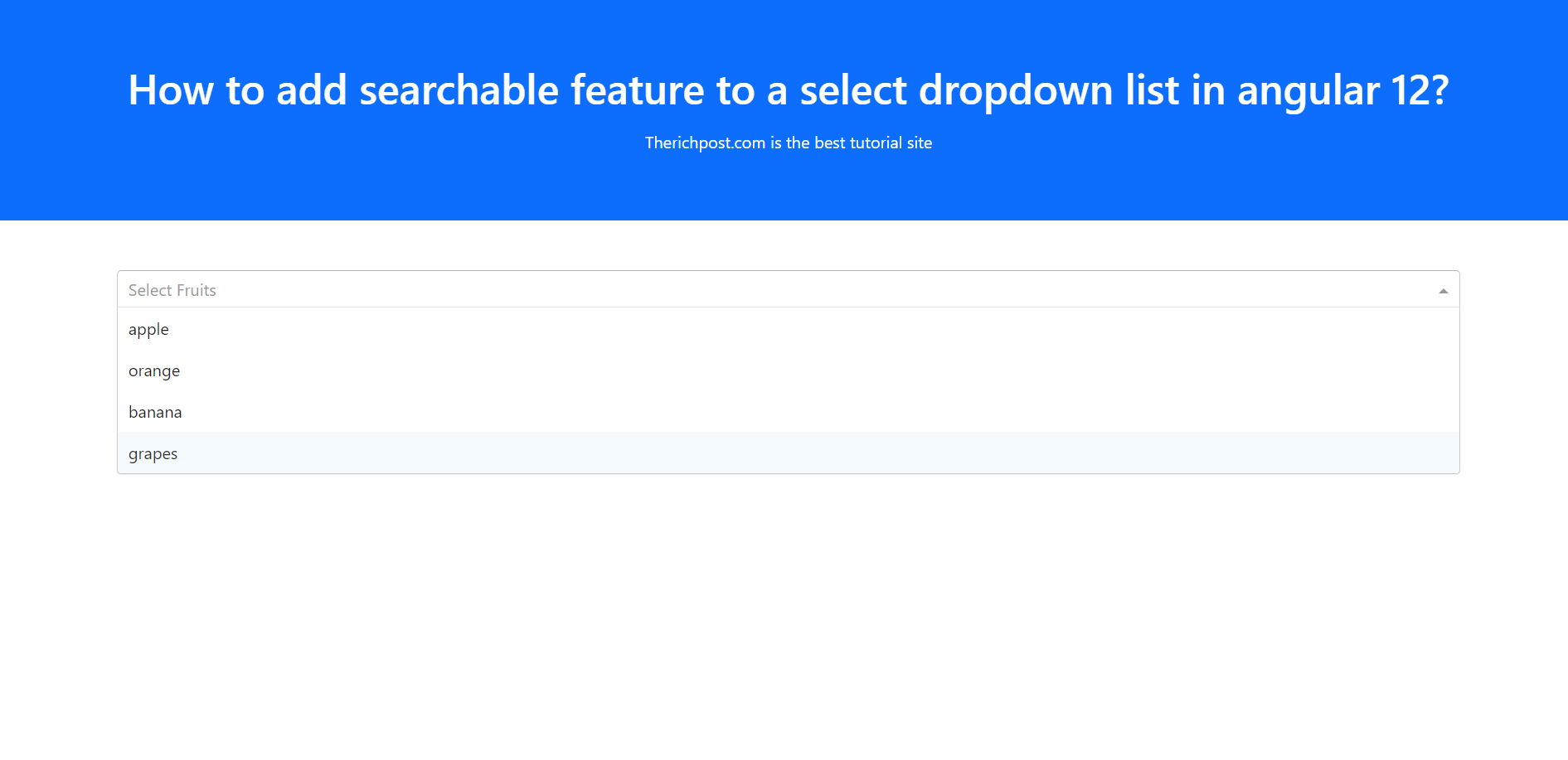Screen dimensions: 1568x760
Task: Select the apple option
Action: [x=148, y=329]
